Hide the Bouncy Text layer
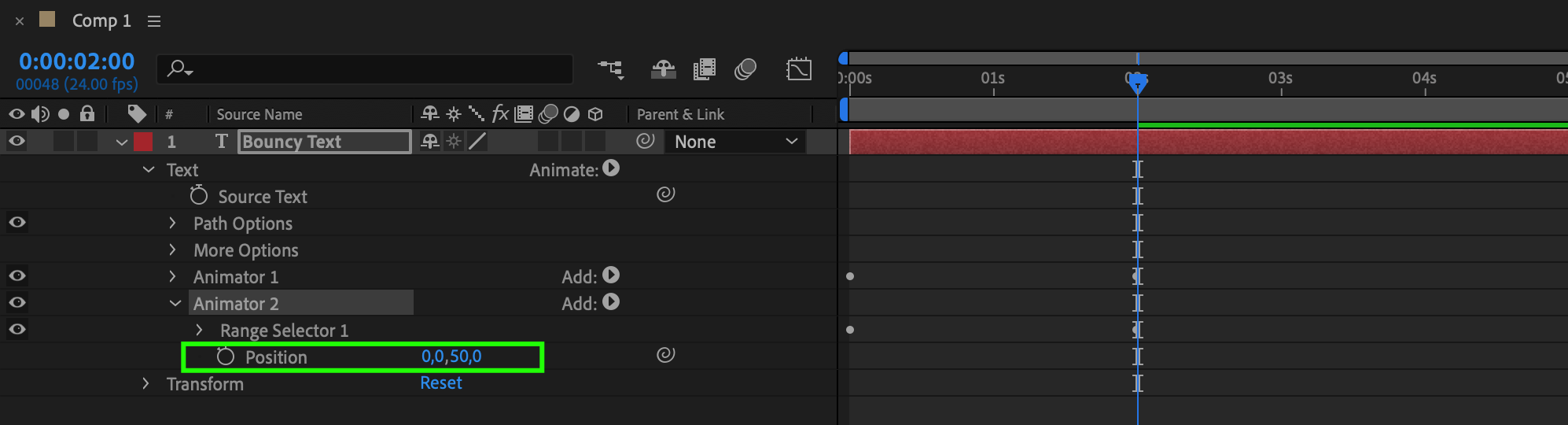The height and width of the screenshot is (425, 1568). [x=17, y=142]
